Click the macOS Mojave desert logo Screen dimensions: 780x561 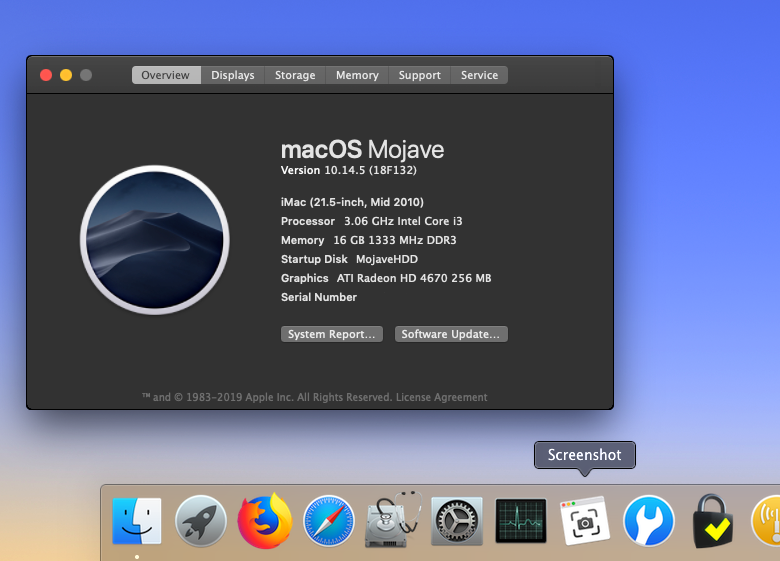(x=155, y=240)
